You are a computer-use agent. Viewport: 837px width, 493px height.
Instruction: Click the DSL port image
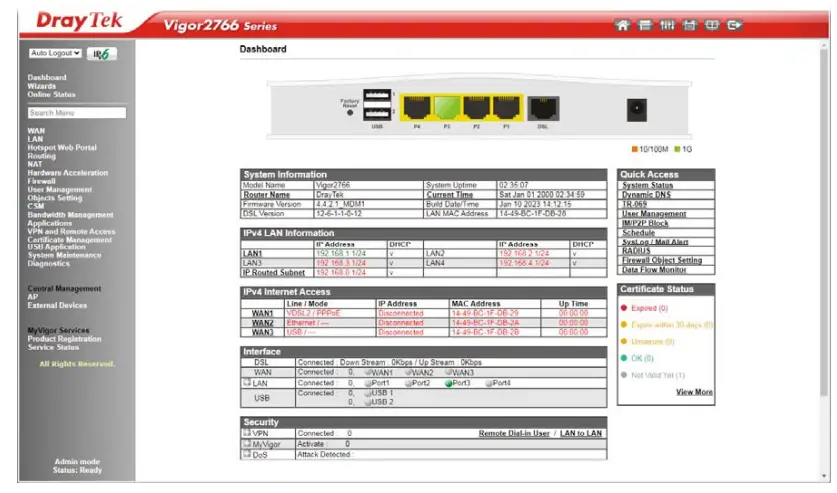[x=543, y=109]
